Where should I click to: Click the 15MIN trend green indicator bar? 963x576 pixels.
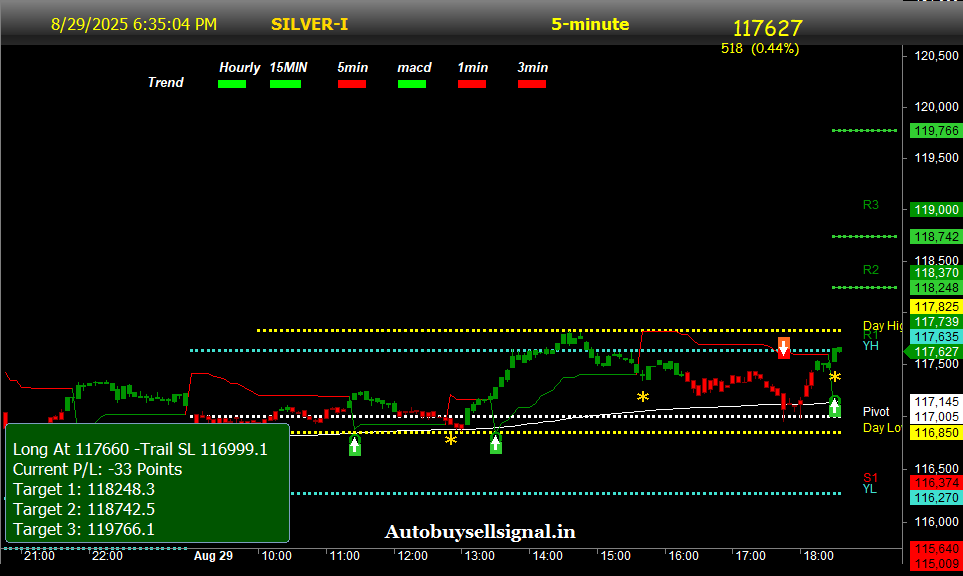coord(286,84)
